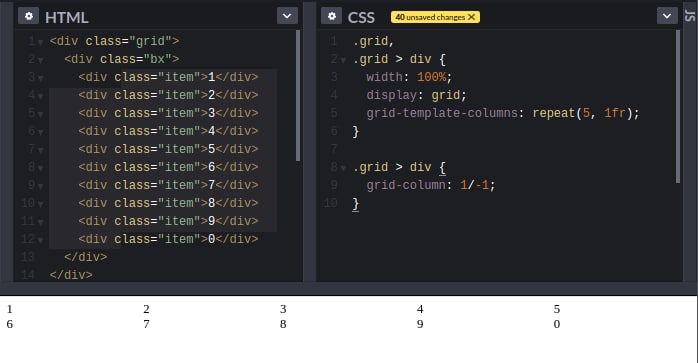Dismiss the 40 unsaved changes badge
Screen dimensions: 698x363
click(471, 17)
